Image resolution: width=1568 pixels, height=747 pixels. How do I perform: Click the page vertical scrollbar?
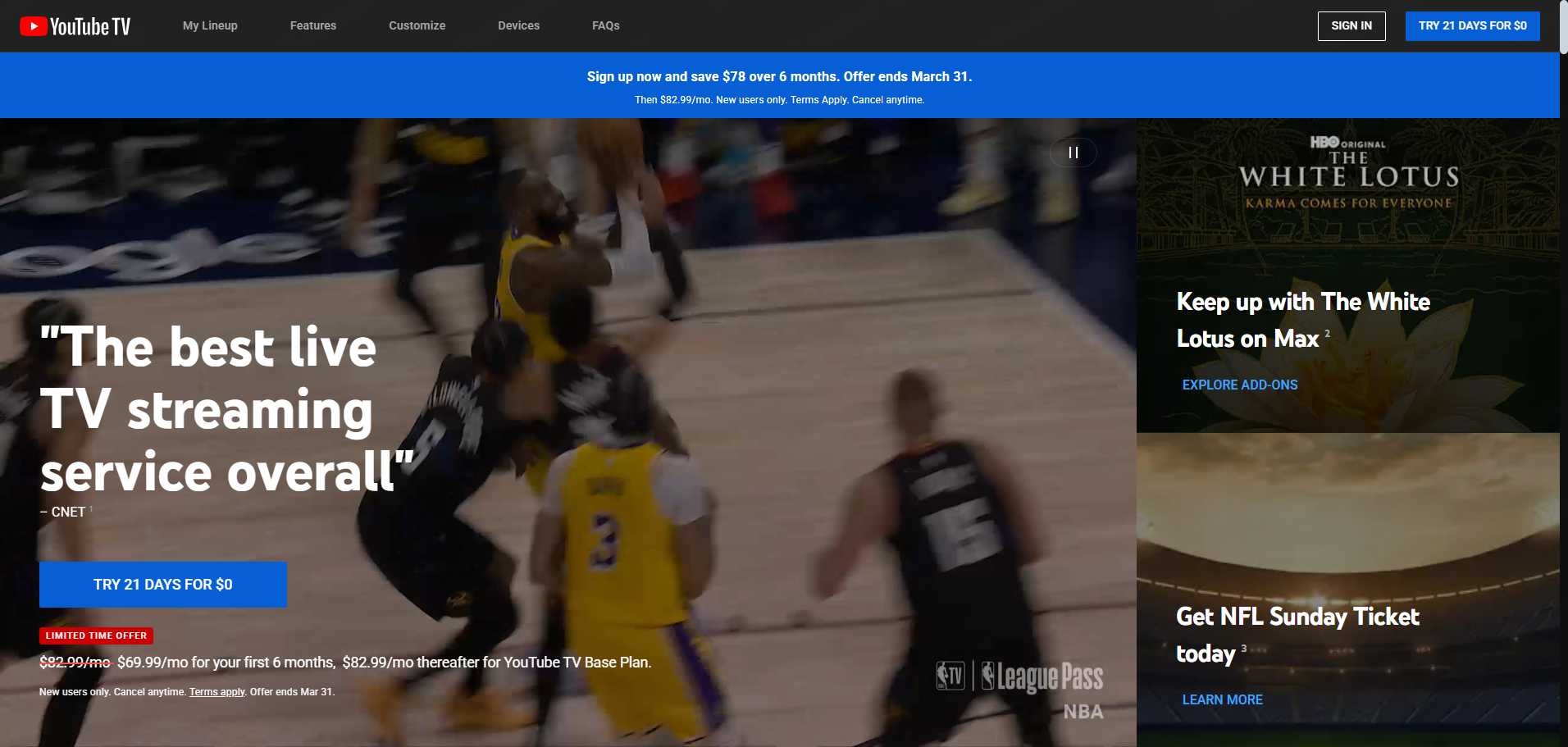[x=1563, y=328]
